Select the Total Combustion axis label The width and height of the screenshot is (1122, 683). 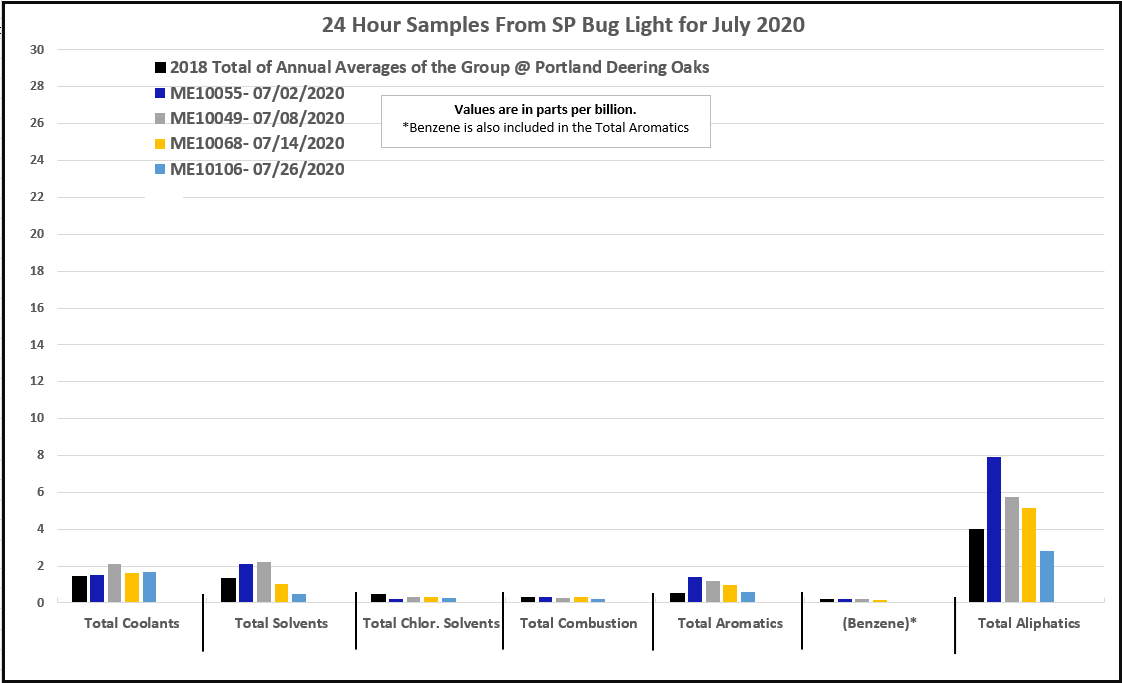(x=578, y=623)
